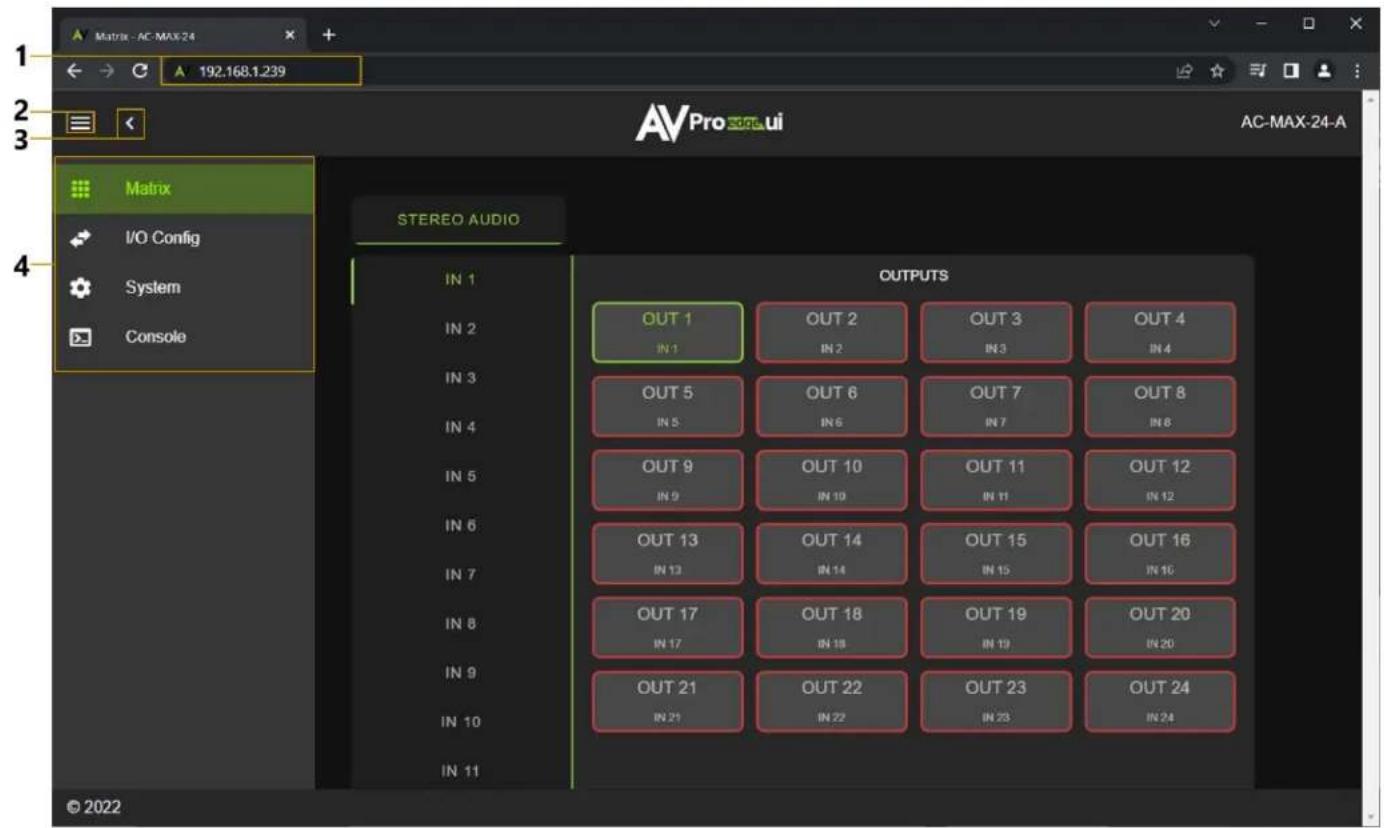Select input IN 2

pos(460,329)
